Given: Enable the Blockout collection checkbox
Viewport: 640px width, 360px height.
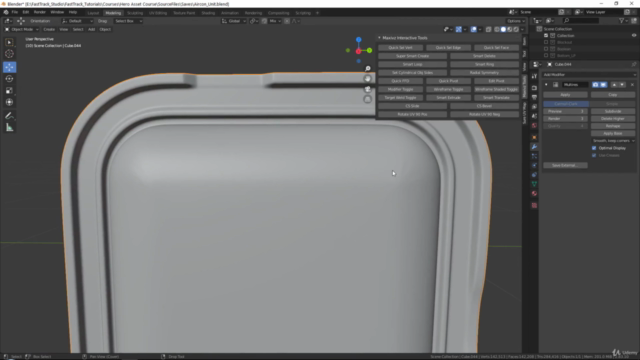Looking at the screenshot, I should click(x=546, y=42).
